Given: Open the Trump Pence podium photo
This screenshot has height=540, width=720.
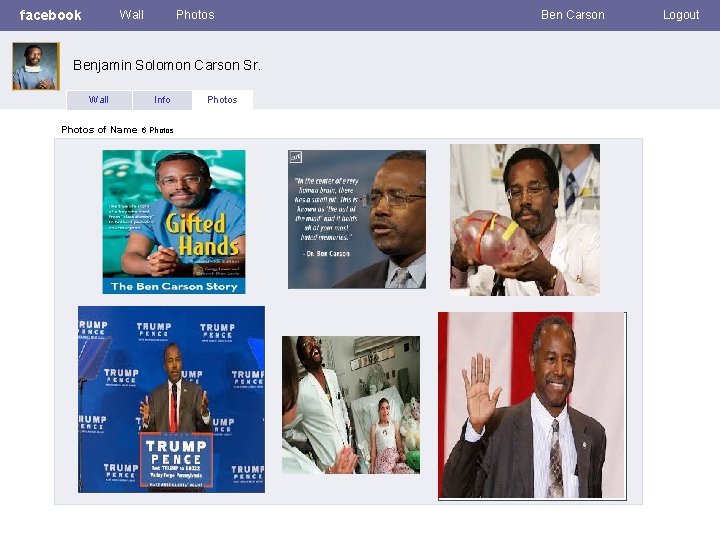Looking at the screenshot, I should [x=171, y=399].
